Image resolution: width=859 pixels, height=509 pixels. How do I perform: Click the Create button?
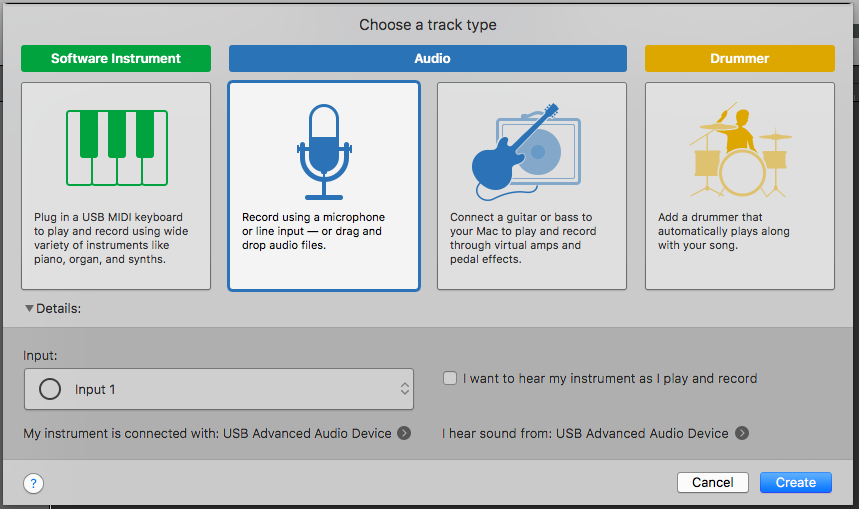[795, 483]
